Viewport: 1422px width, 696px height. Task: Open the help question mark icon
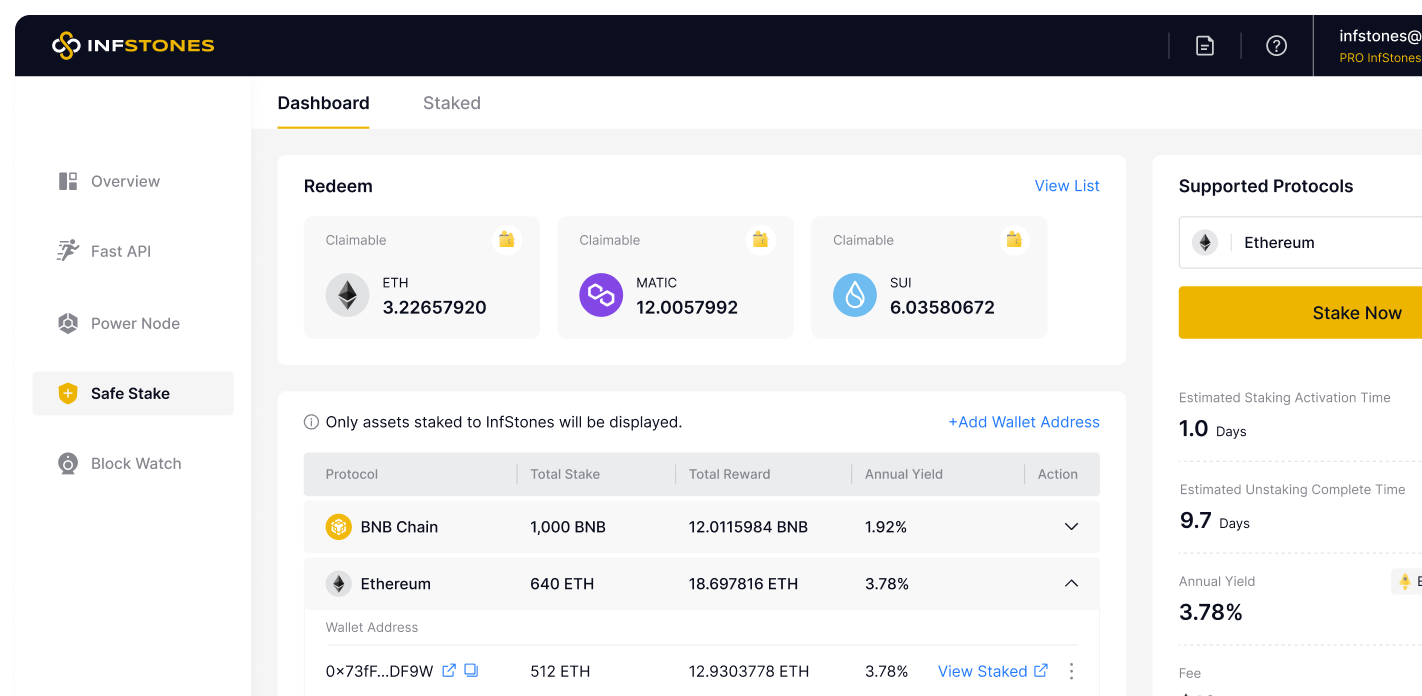pyautogui.click(x=1276, y=45)
